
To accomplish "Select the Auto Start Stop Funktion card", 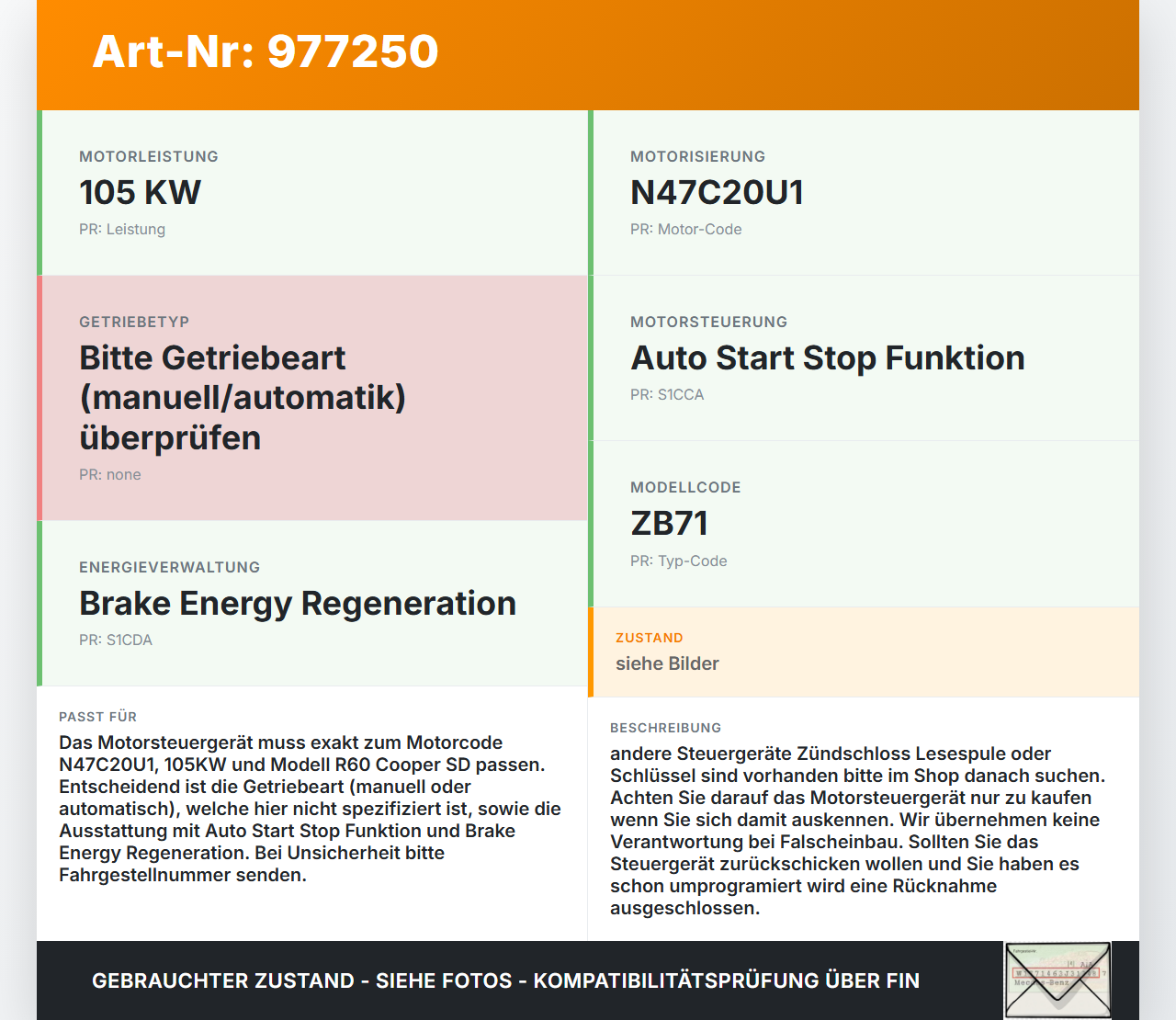I will [x=864, y=357].
